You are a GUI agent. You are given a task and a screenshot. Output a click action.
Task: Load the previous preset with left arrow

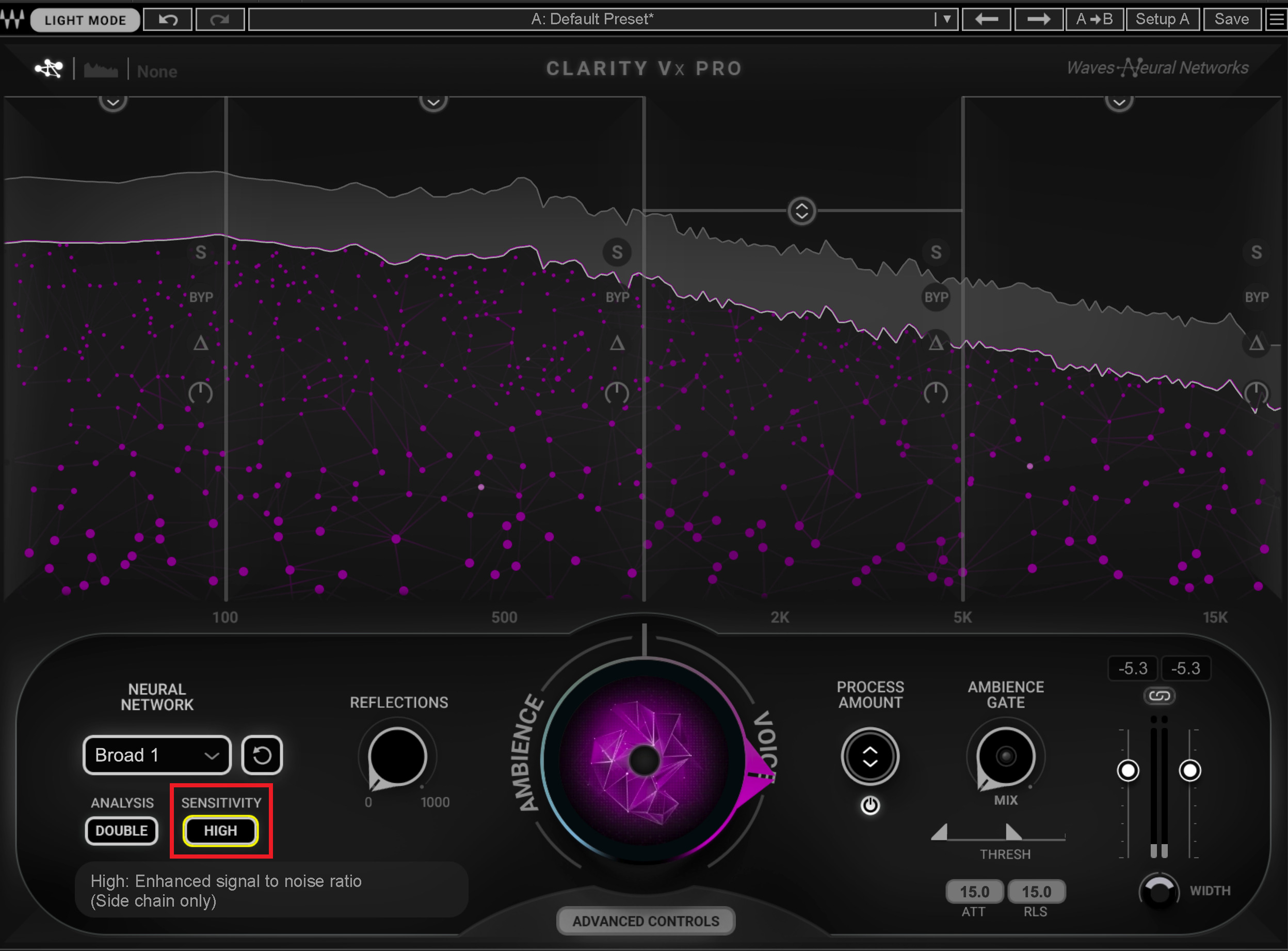pyautogui.click(x=987, y=20)
